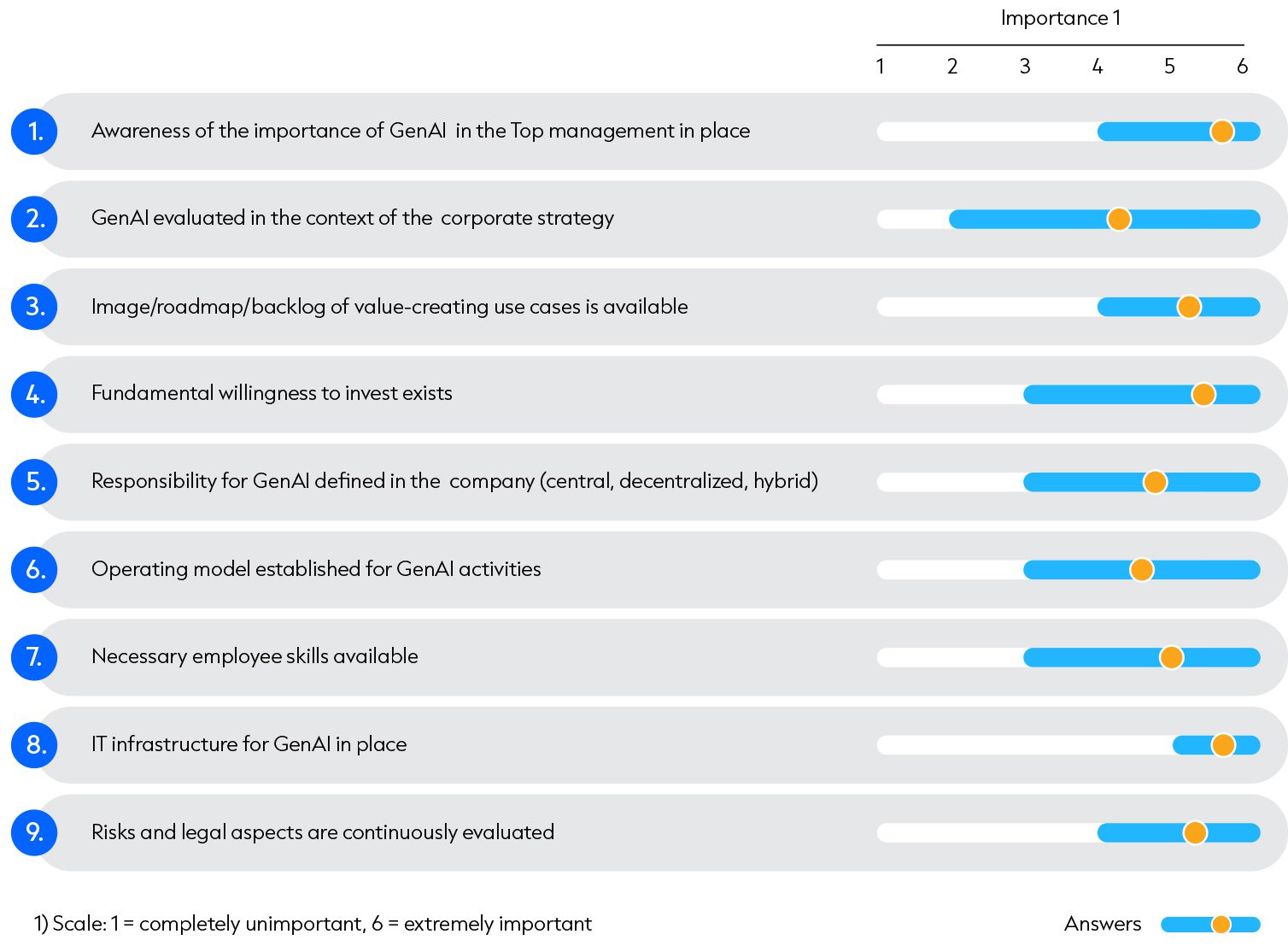Viewport: 1288px width, 946px height.
Task: Click the scale footnote text
Action: coord(313,924)
